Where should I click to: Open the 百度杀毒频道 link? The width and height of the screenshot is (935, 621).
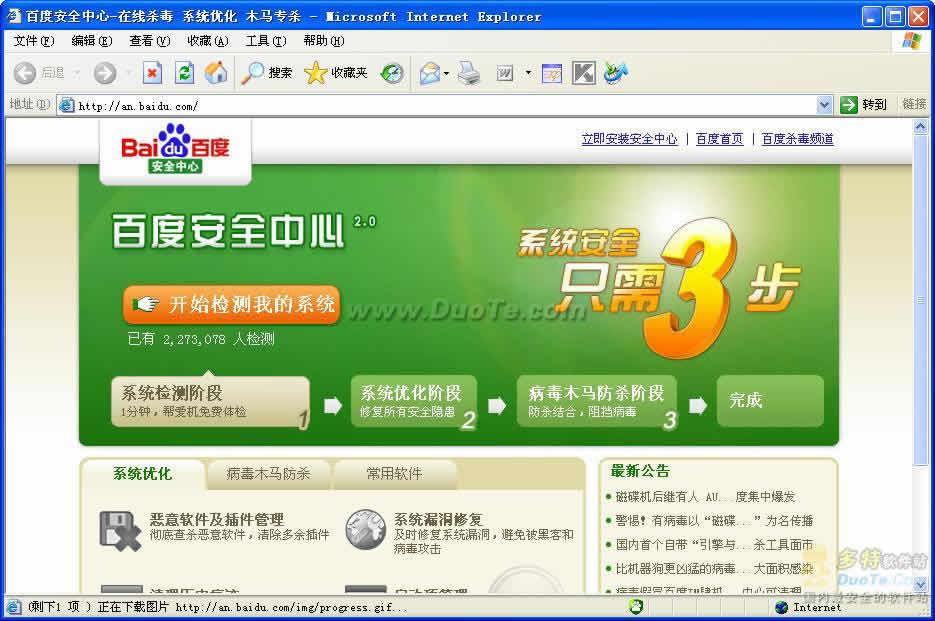pyautogui.click(x=798, y=139)
